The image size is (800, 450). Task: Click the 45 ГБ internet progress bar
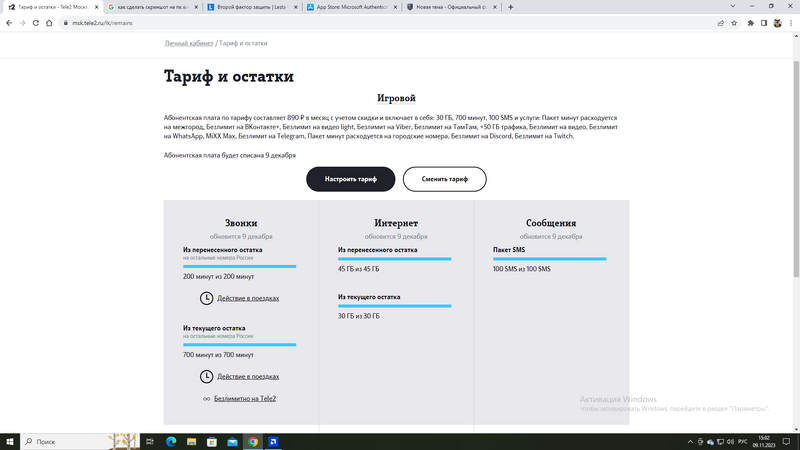click(394, 259)
